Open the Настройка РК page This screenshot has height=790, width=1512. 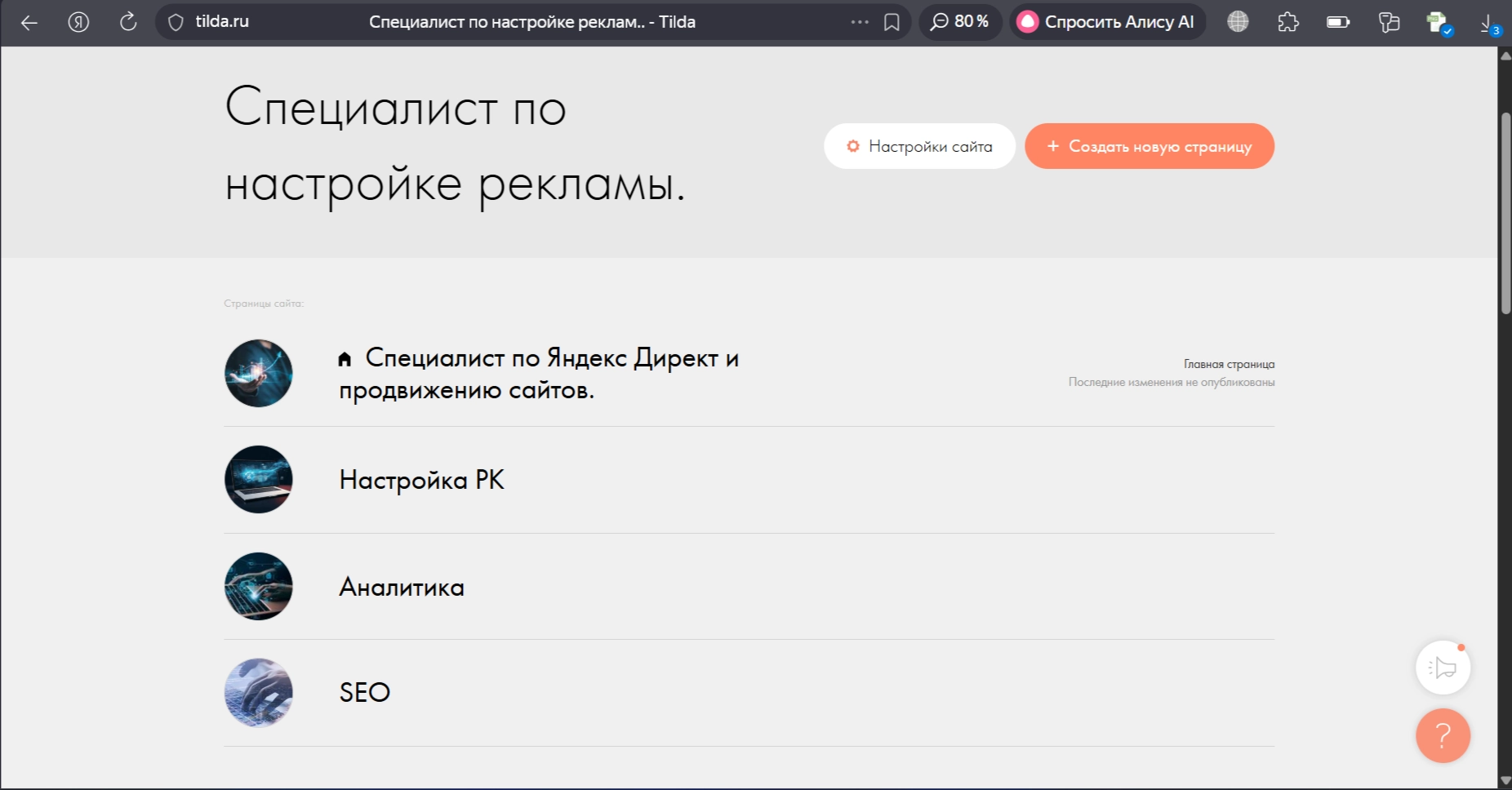pos(421,480)
